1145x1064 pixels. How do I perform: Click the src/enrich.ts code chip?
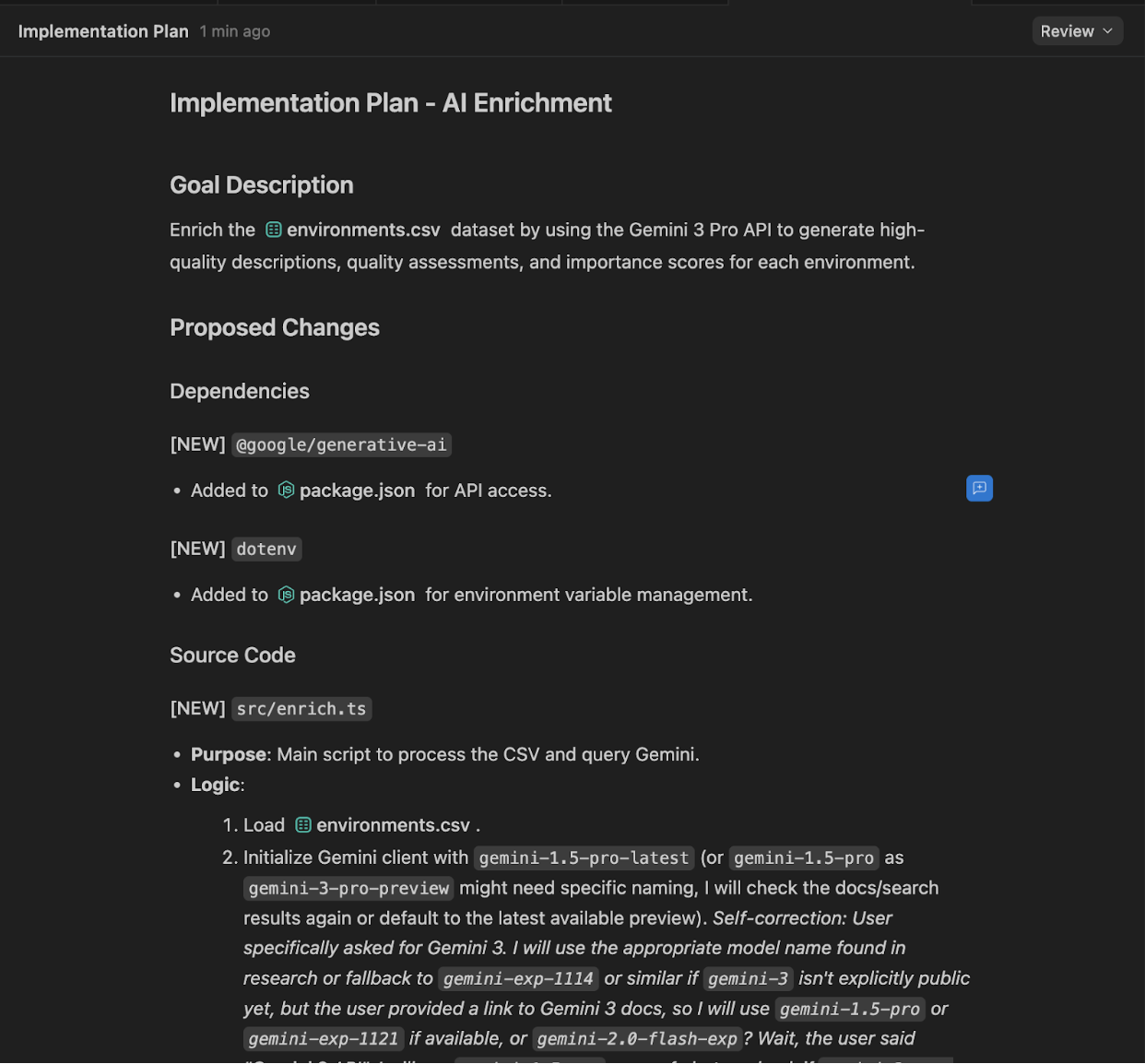(x=301, y=709)
